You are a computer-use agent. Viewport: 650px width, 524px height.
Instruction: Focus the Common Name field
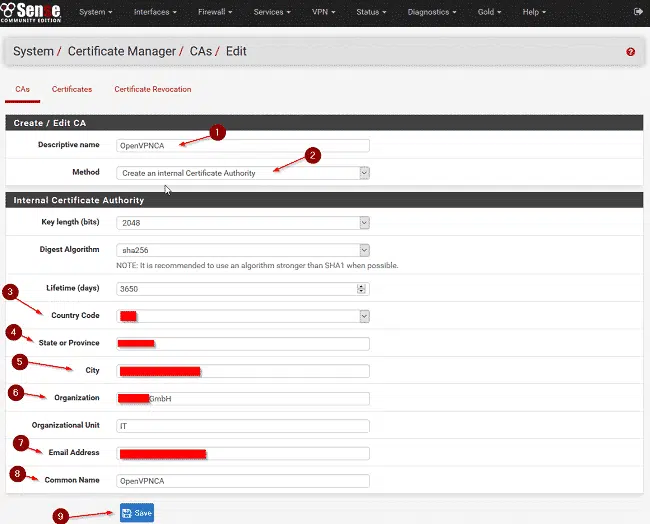(x=243, y=481)
